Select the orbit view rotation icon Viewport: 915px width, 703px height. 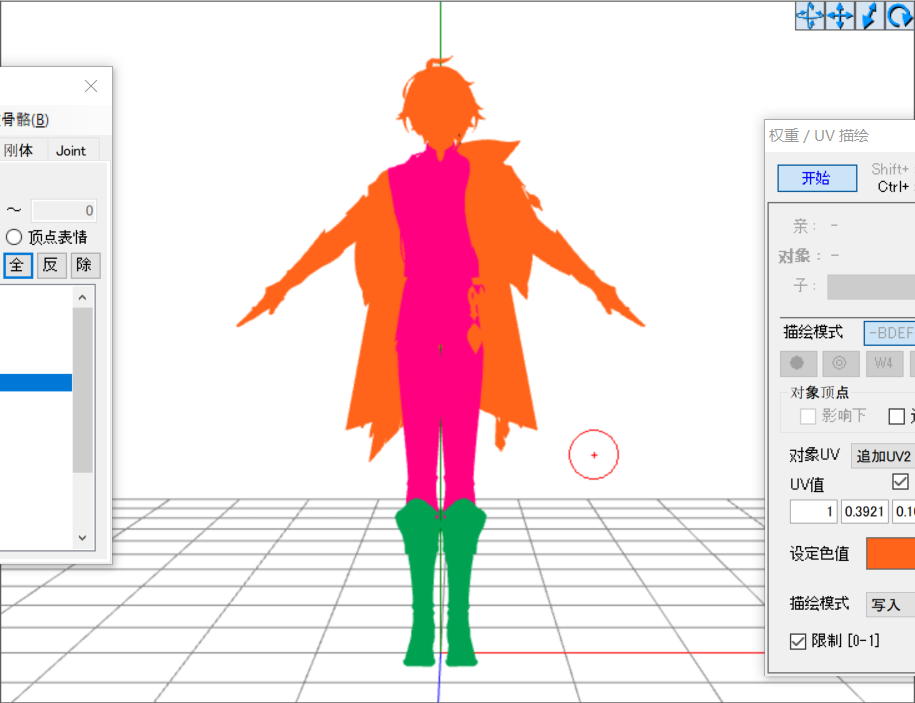810,15
